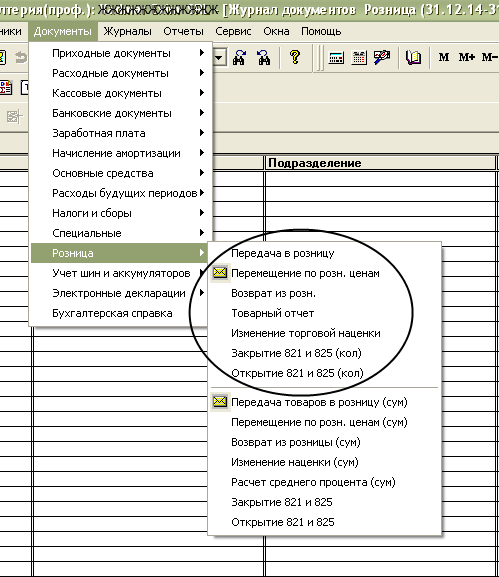Choose Изменение торговой наценки
The height and width of the screenshot is (577, 499).
(x=325, y=333)
